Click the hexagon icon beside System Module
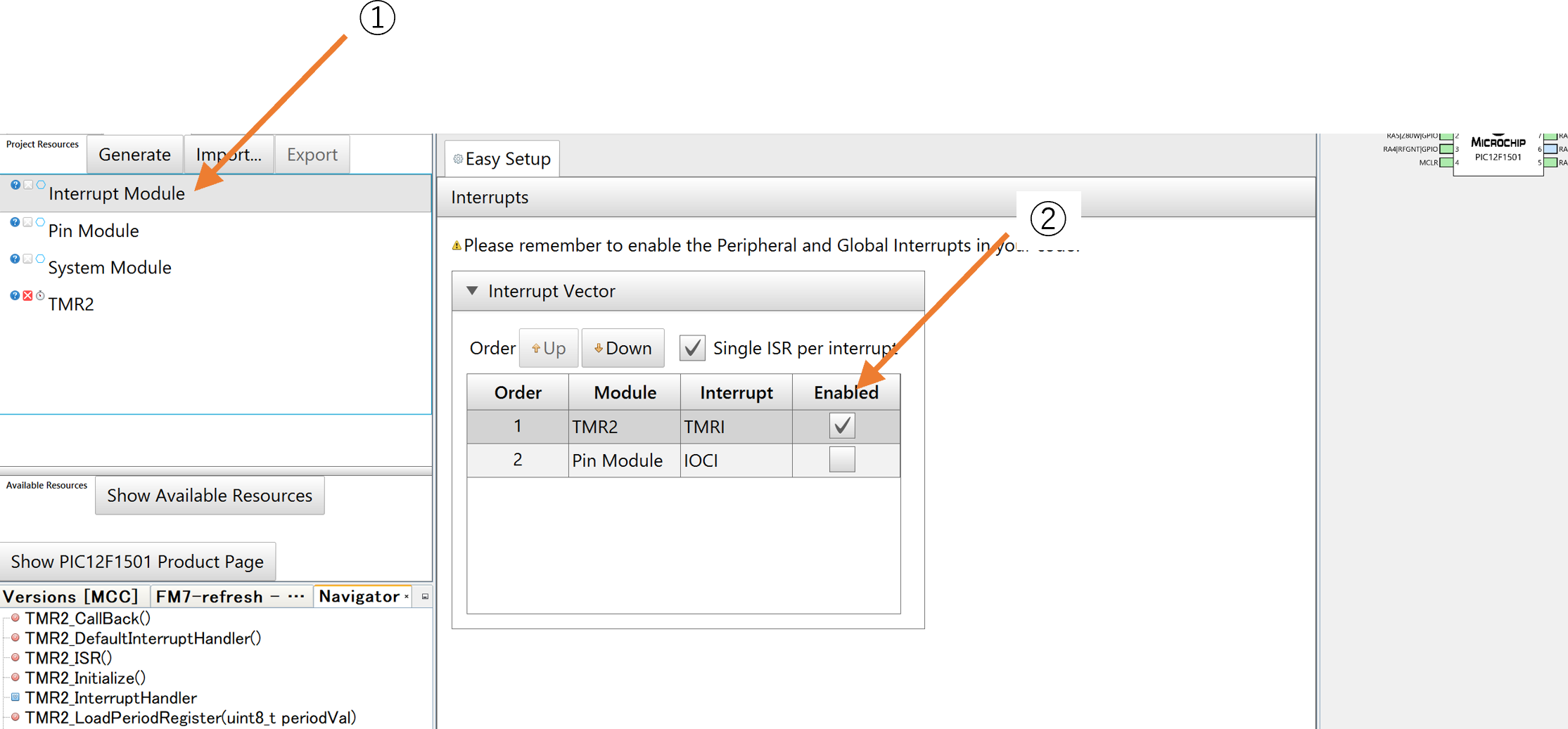This screenshot has width=1568, height=729. click(40, 259)
